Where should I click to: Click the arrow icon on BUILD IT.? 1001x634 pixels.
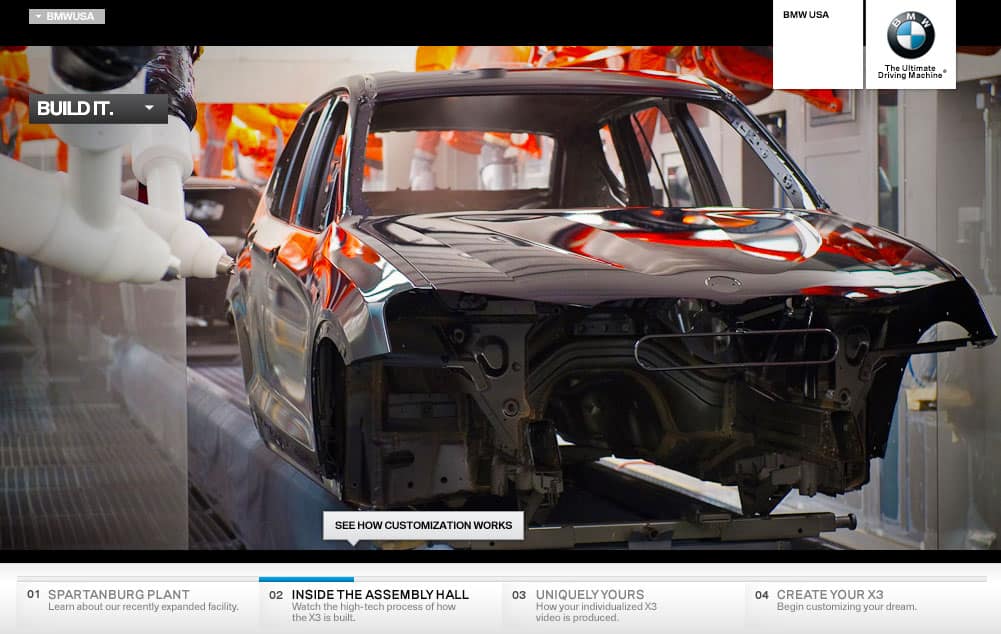[x=149, y=107]
